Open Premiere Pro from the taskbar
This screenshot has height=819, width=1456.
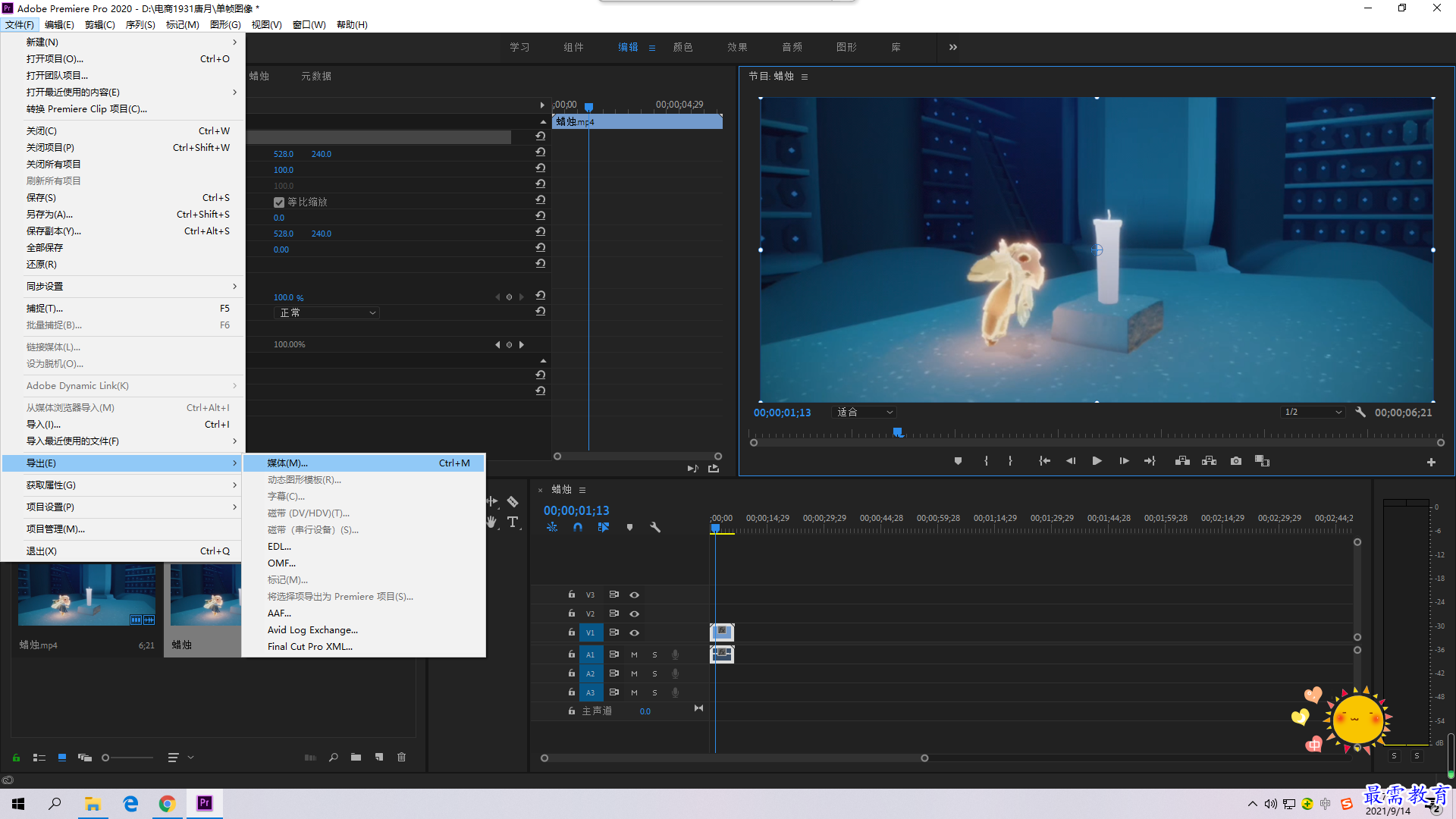coord(205,803)
